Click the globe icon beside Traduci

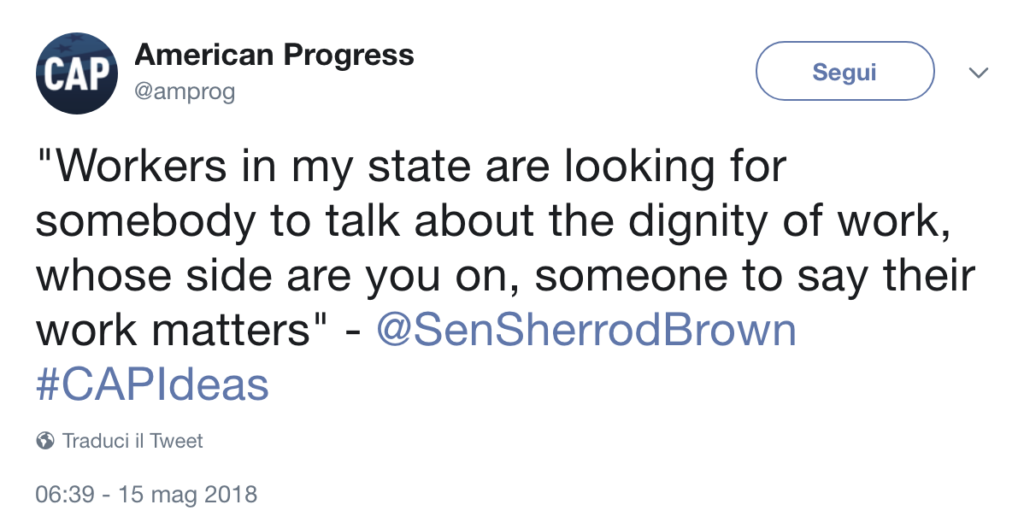(44, 441)
